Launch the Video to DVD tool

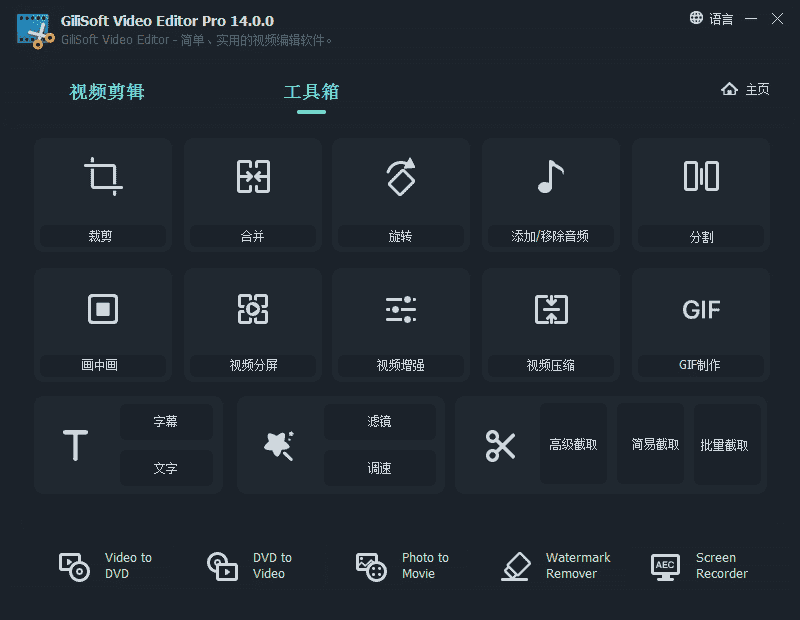(106, 566)
